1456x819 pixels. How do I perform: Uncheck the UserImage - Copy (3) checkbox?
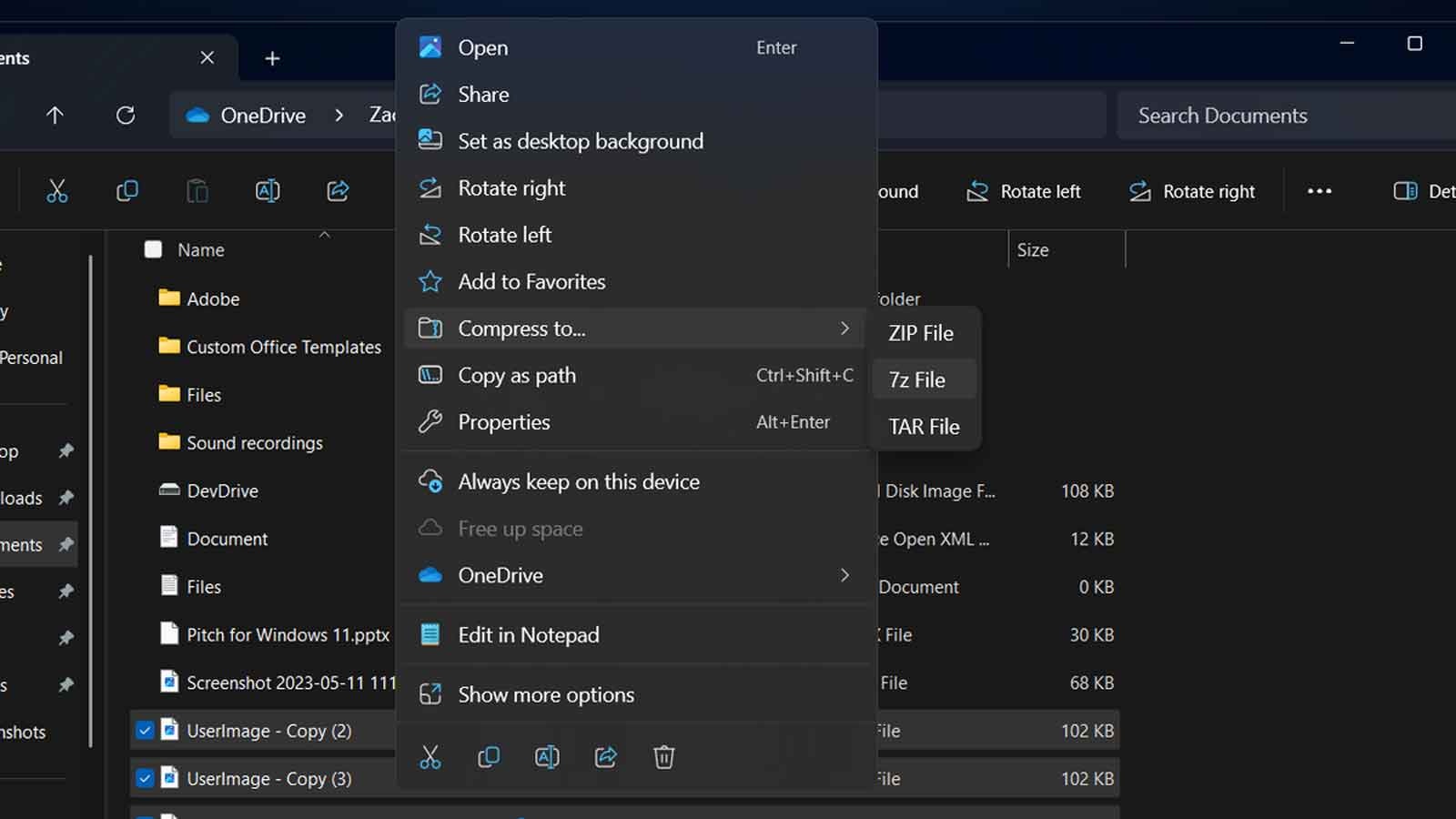[145, 778]
